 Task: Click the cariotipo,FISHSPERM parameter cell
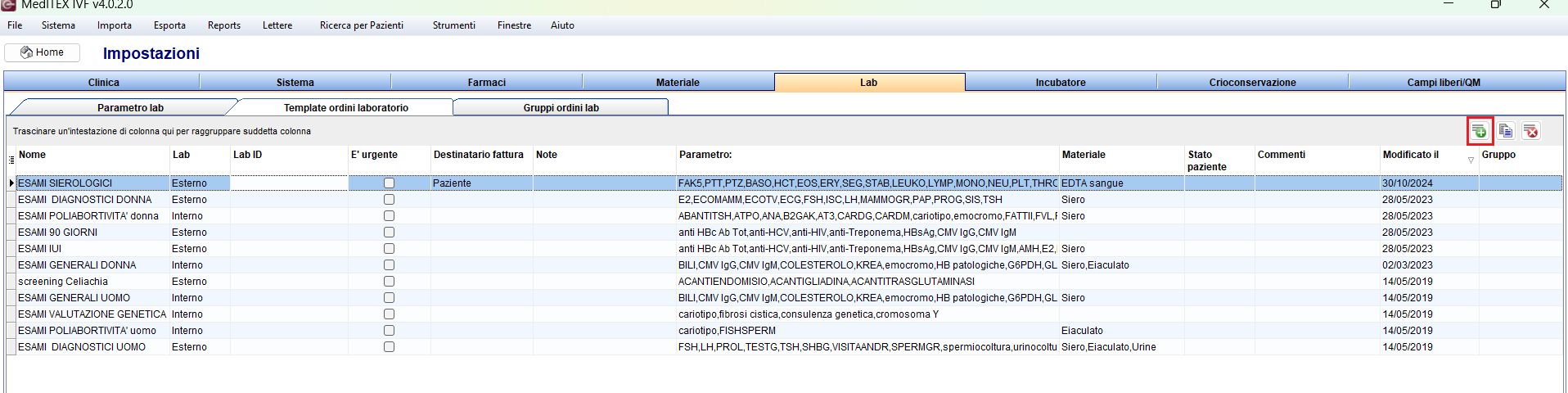click(867, 331)
